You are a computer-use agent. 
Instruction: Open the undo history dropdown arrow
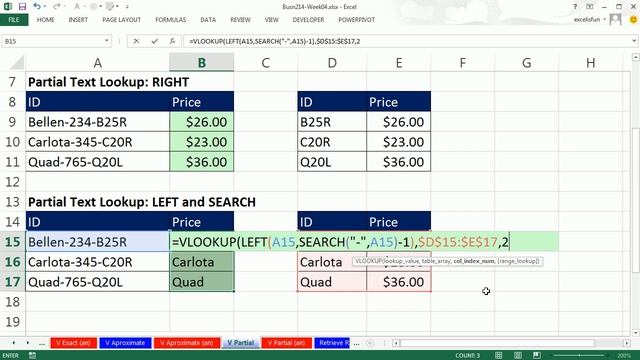44,7
